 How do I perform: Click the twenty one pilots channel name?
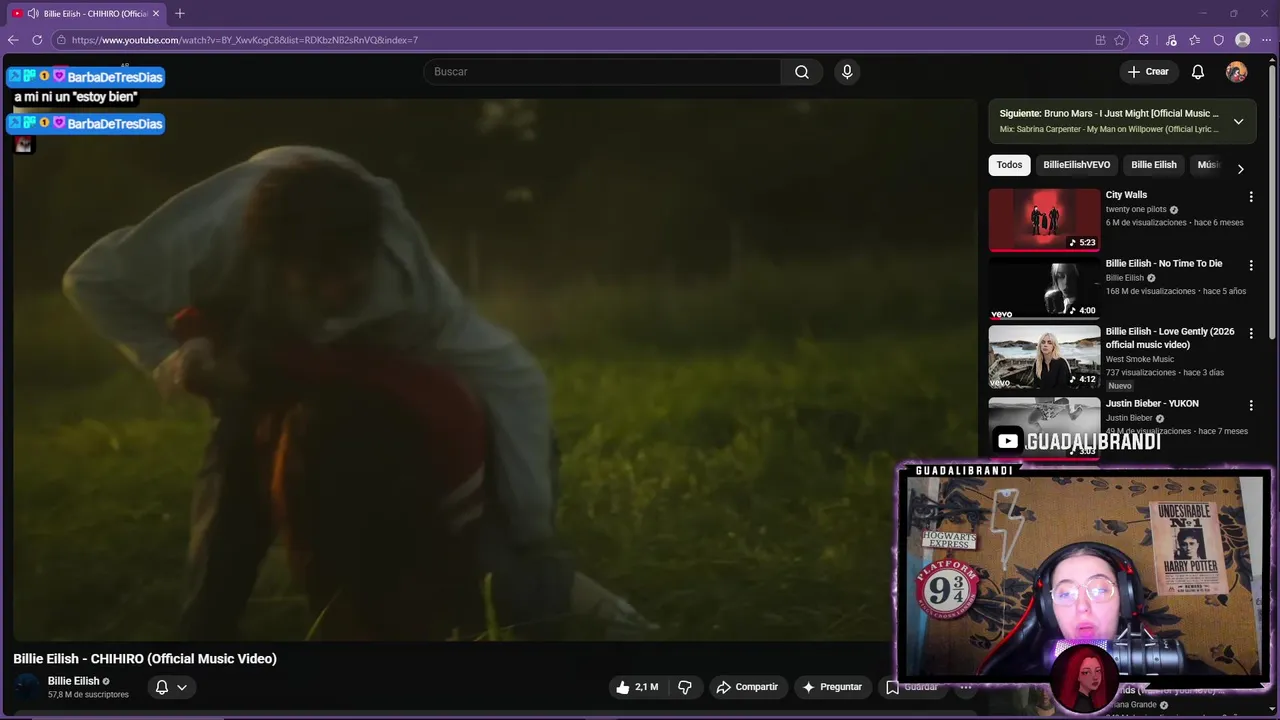point(1136,210)
